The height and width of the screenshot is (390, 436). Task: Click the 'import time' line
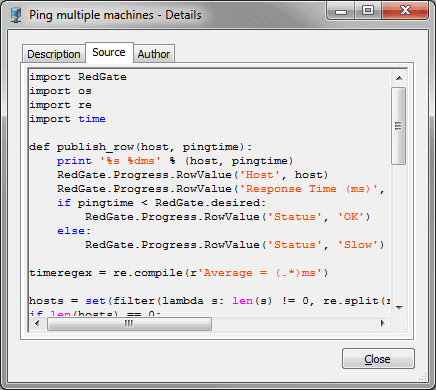point(67,119)
